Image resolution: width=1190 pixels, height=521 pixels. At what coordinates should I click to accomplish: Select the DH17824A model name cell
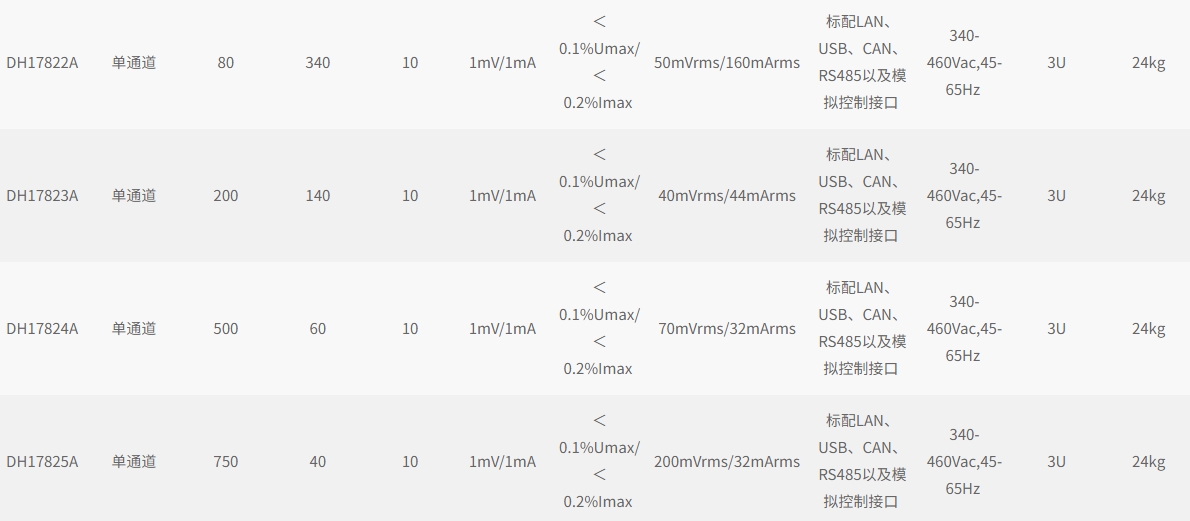point(42,328)
